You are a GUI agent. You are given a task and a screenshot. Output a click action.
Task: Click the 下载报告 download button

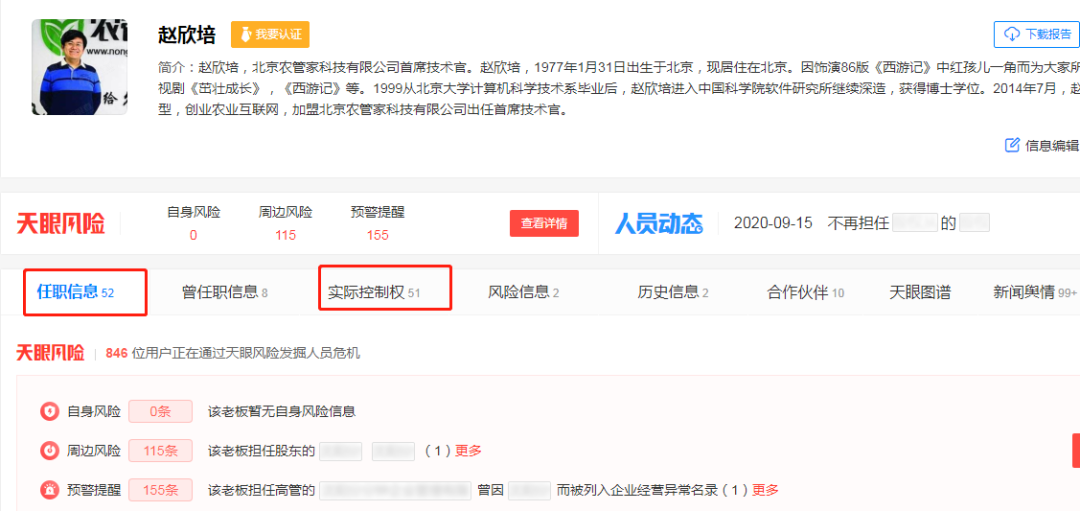[x=1037, y=34]
